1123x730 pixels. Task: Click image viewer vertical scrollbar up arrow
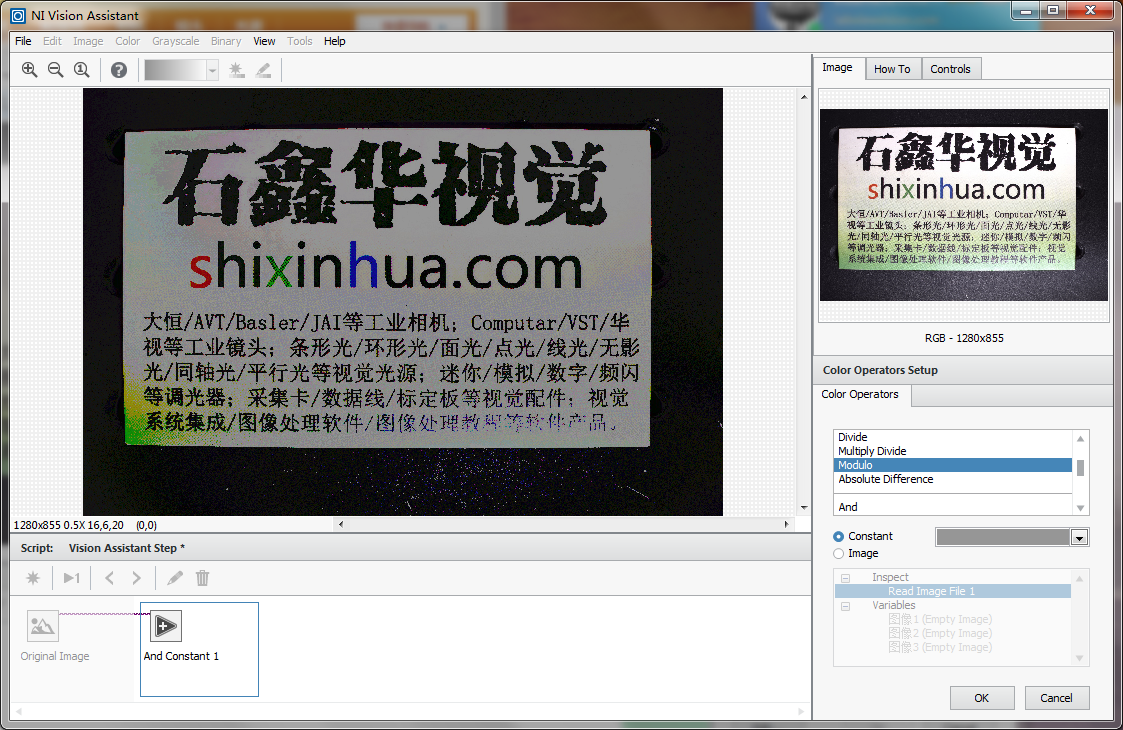pos(804,97)
